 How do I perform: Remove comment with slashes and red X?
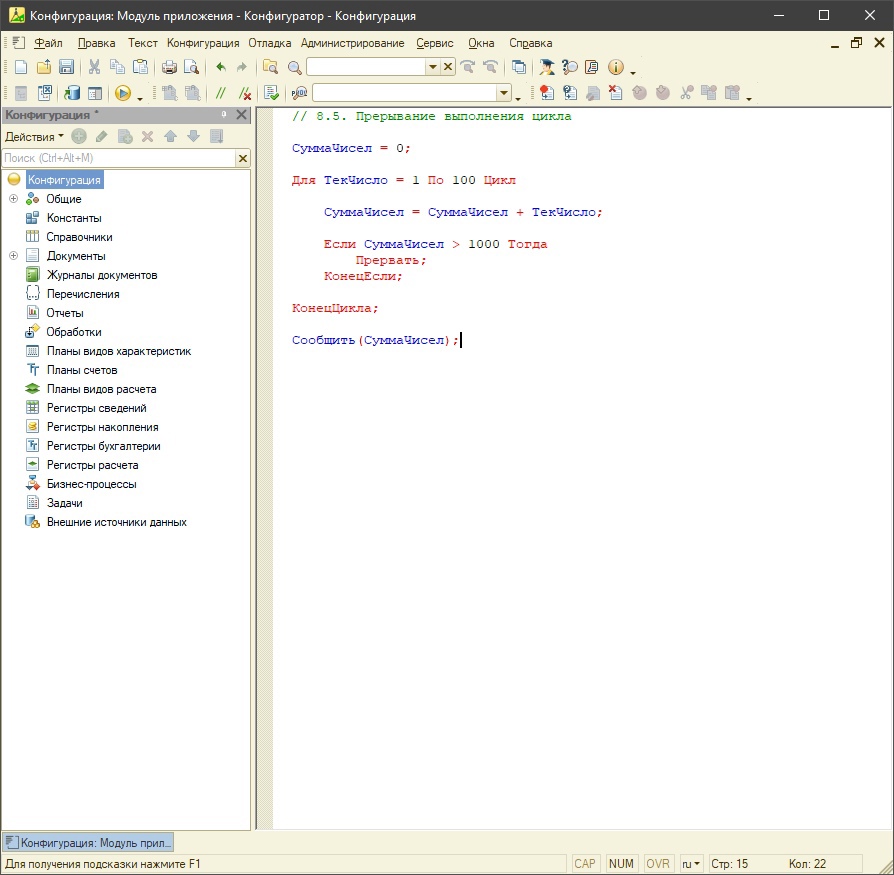click(x=245, y=93)
